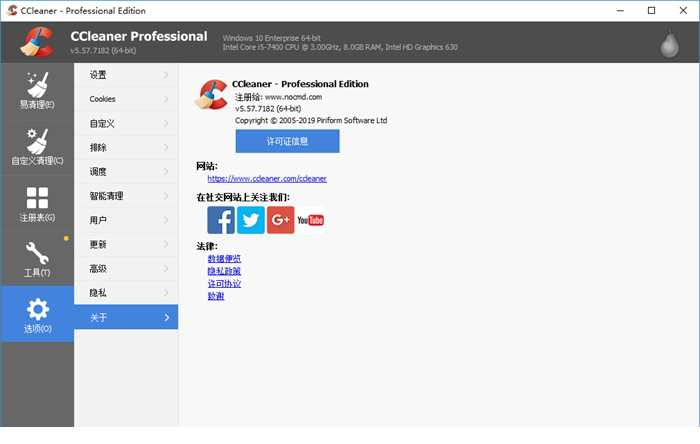The width and height of the screenshot is (700, 444).
Task: Open the 设置 settings menu item
Action: 126,75
